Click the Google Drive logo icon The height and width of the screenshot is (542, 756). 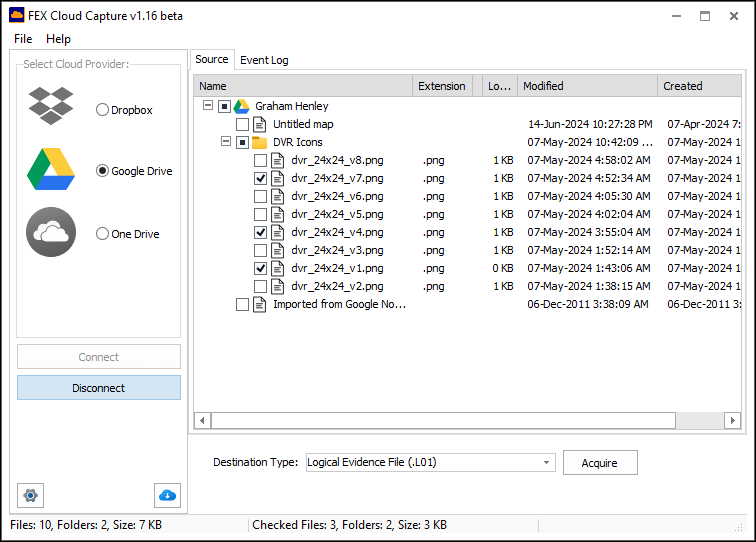pos(51,169)
